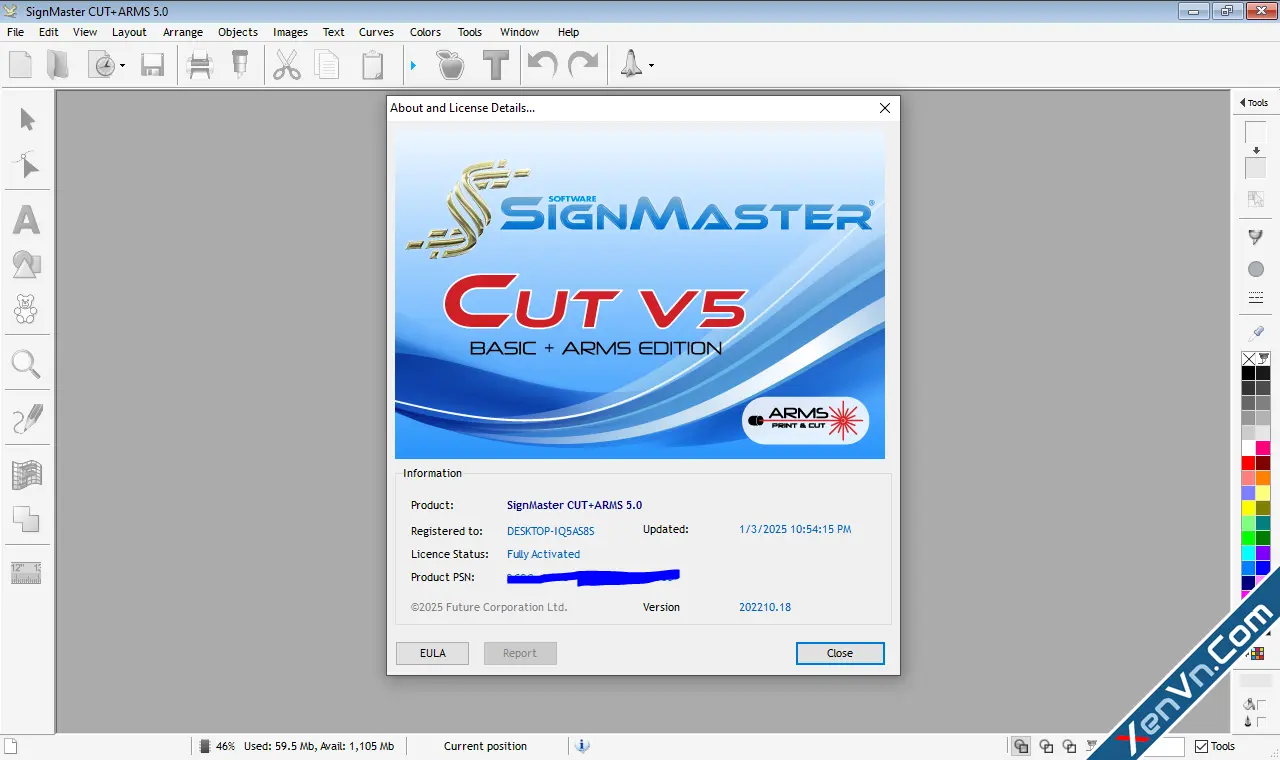Open the Arrange menu
The height and width of the screenshot is (760, 1280).
point(183,32)
